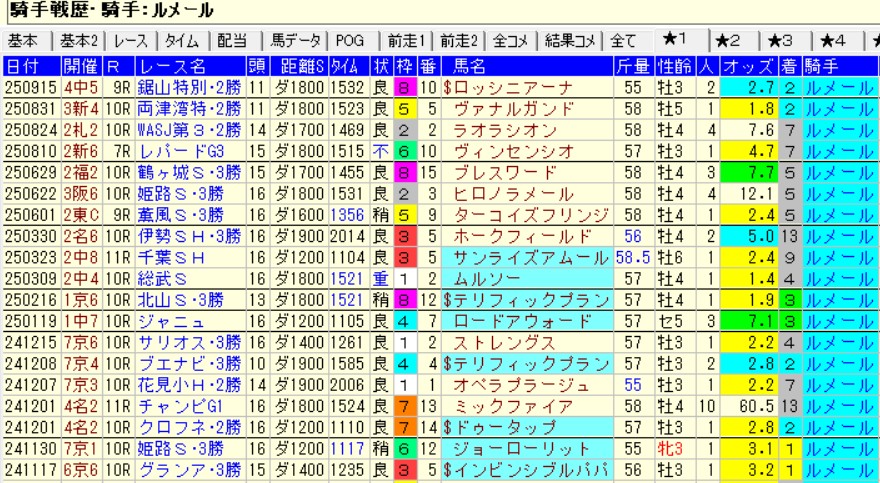Select the 結果コメ tab
This screenshot has height=483, width=880.
pos(570,41)
